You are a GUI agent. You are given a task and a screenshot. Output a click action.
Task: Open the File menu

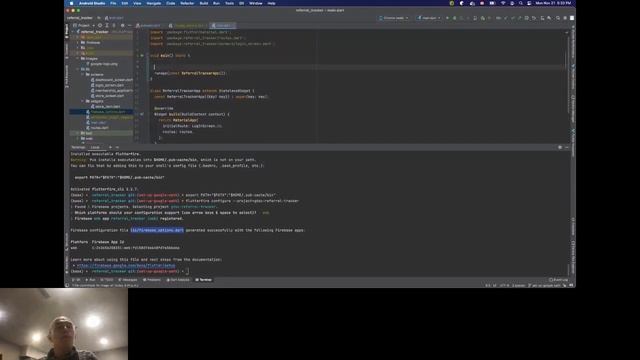click(x=113, y=3)
